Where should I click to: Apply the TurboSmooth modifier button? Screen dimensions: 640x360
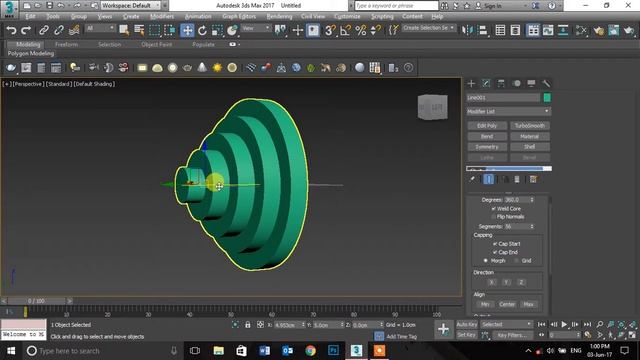[x=529, y=126]
